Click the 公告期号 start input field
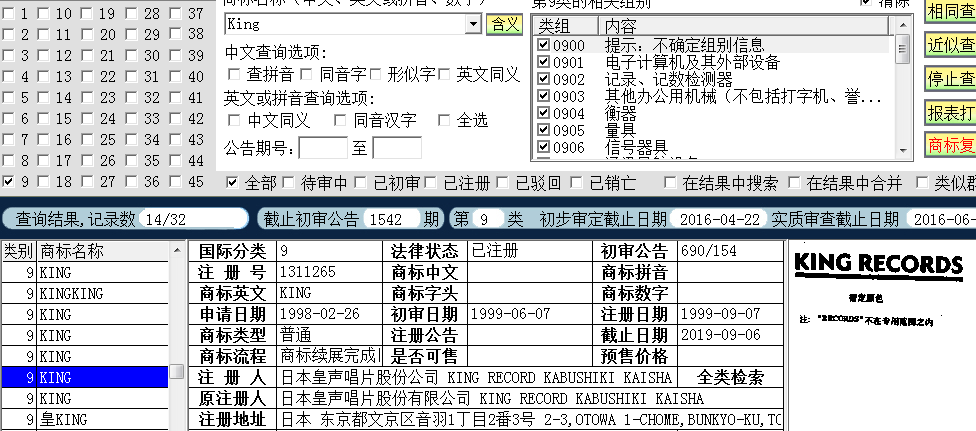 tap(323, 148)
